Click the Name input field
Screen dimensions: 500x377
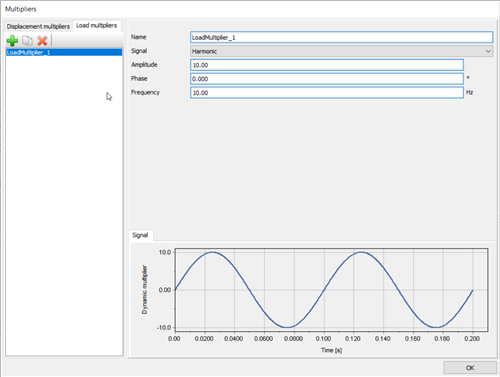point(341,37)
